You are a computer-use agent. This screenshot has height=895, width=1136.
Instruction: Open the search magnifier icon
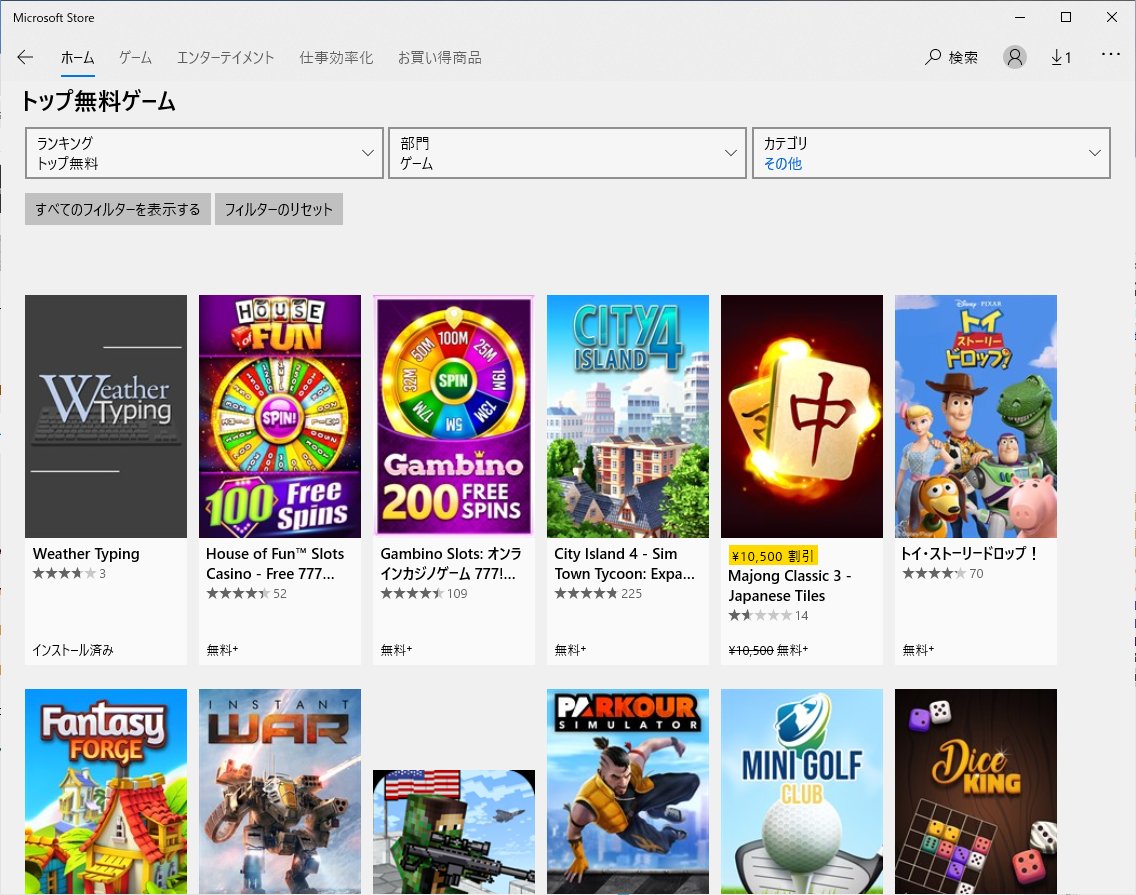(x=933, y=57)
